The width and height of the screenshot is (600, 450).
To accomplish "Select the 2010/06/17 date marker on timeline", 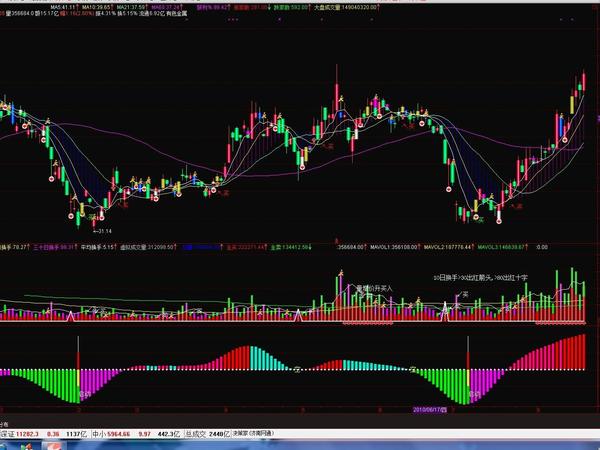I will point(432,409).
